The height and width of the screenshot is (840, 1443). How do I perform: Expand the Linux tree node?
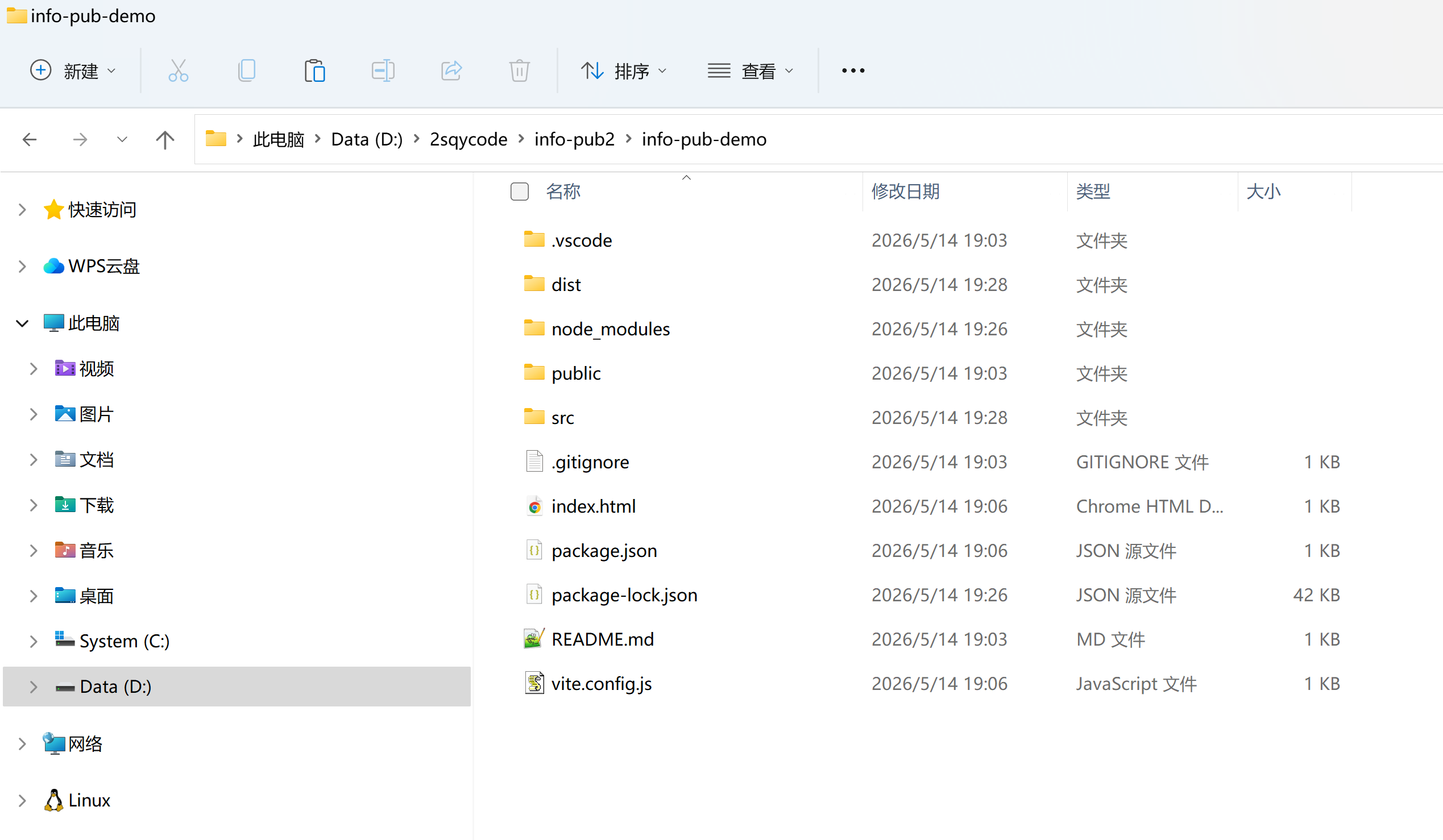[22, 801]
